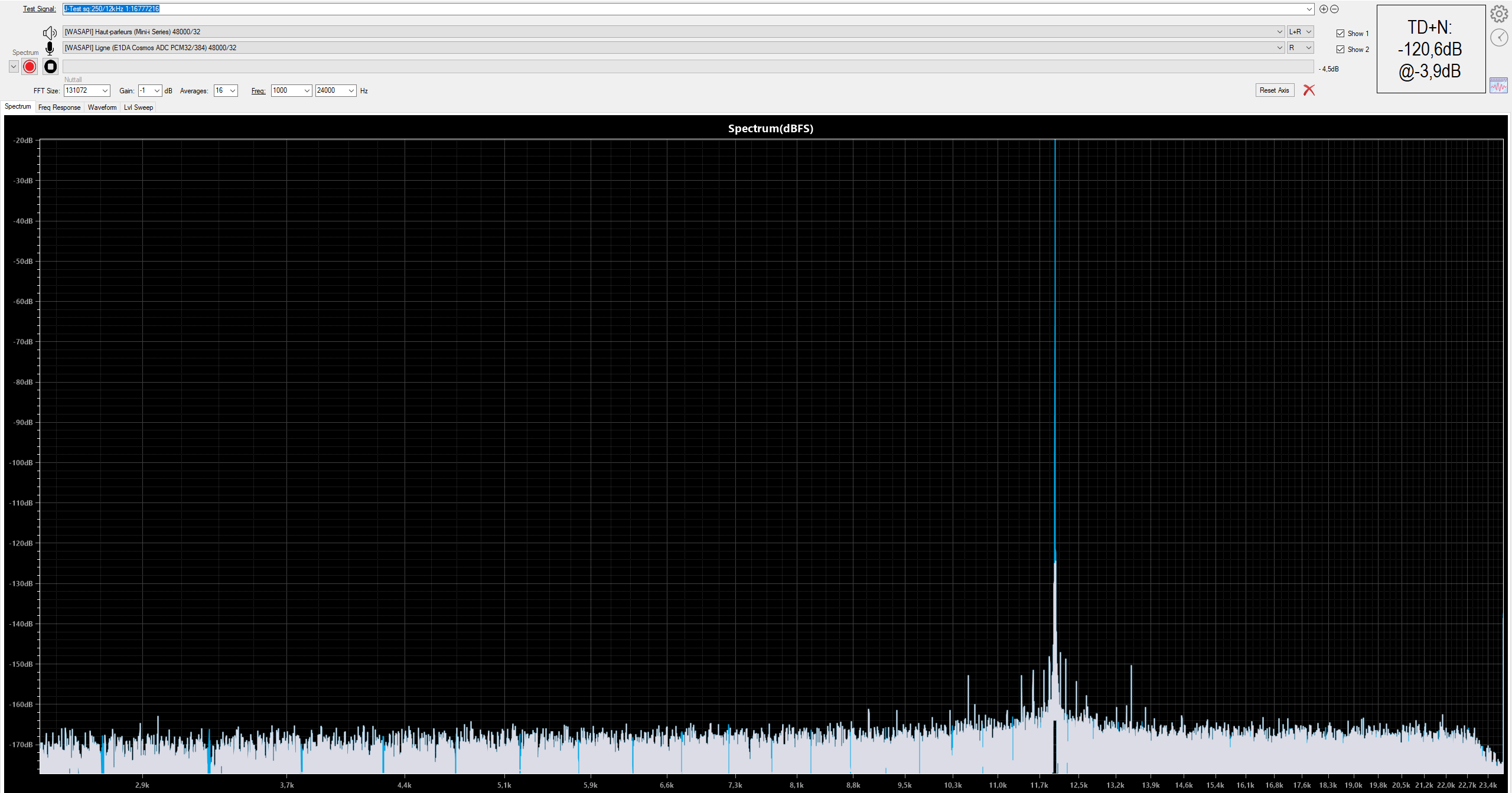Screen dimensions: 1512x793
Task: Click the -100dB y-axis label
Action: point(21,462)
